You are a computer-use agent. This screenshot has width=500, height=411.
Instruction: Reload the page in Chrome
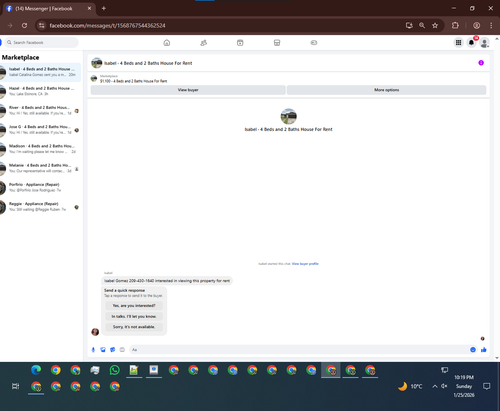(x=24, y=26)
